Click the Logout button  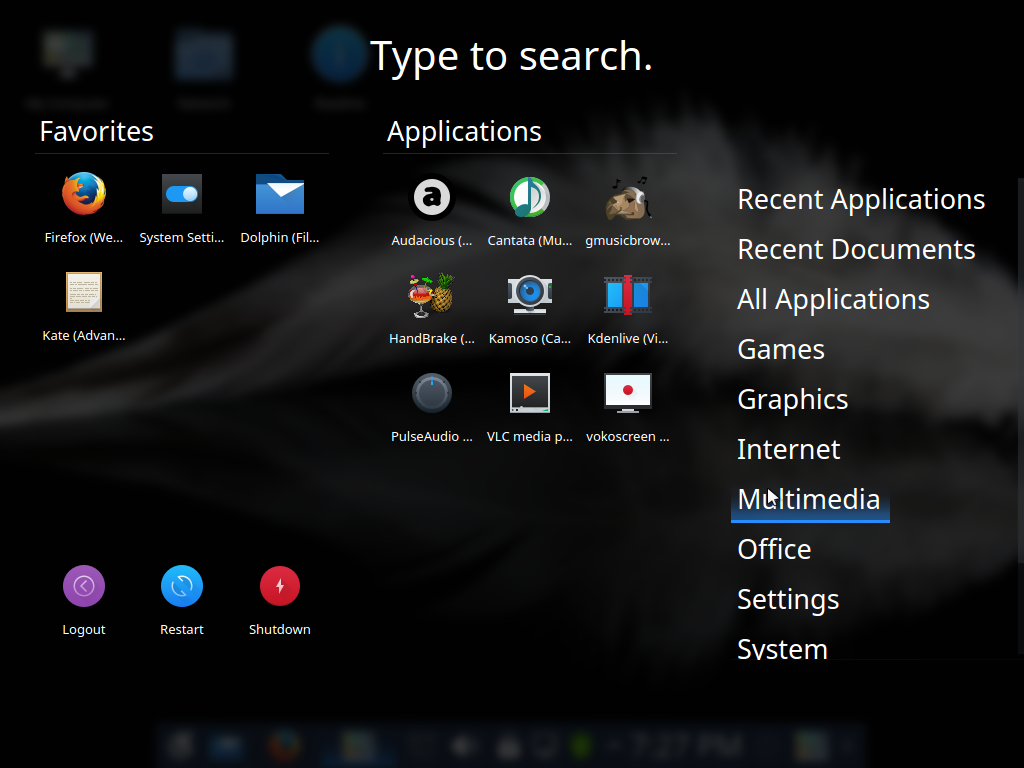[x=84, y=587]
